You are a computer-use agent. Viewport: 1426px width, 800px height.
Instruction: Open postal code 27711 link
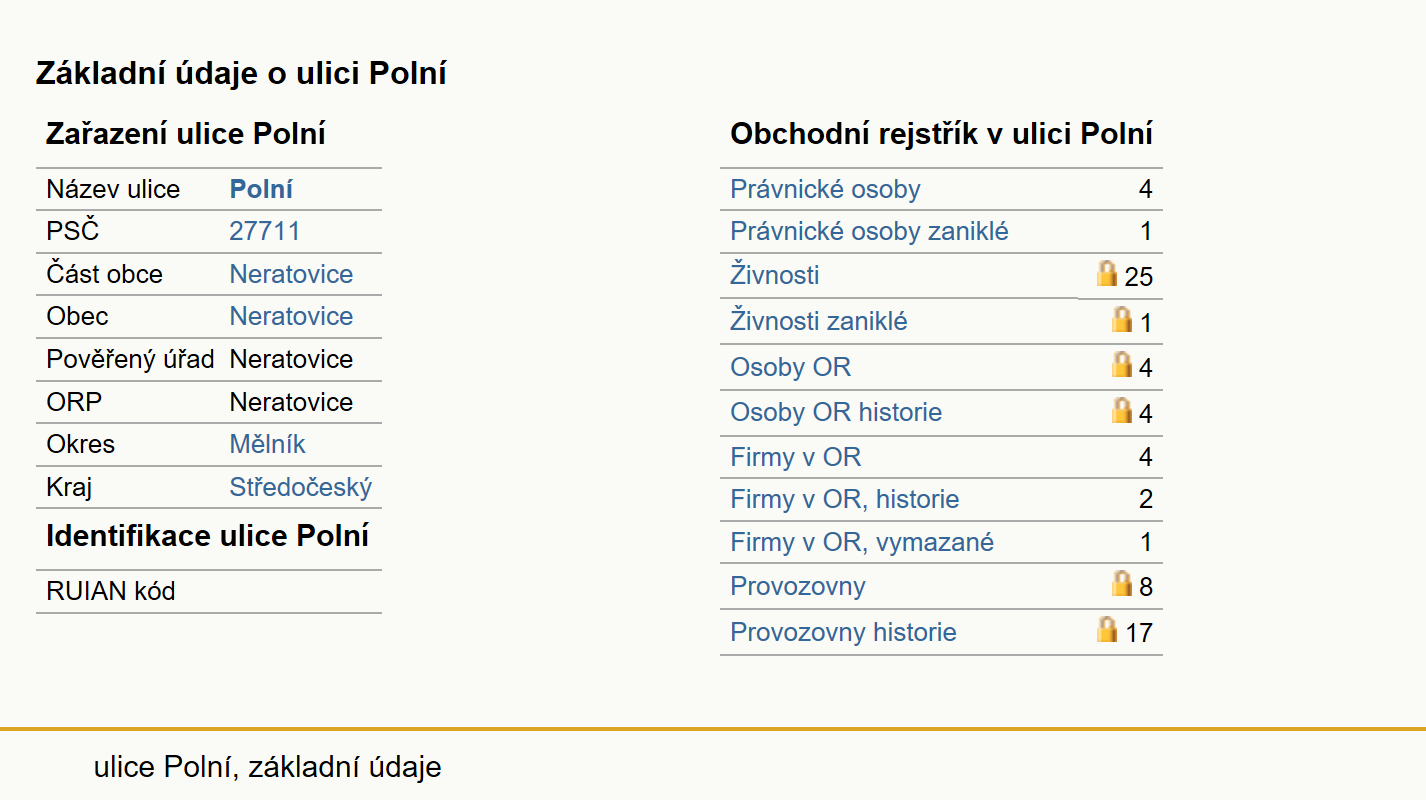(x=264, y=232)
